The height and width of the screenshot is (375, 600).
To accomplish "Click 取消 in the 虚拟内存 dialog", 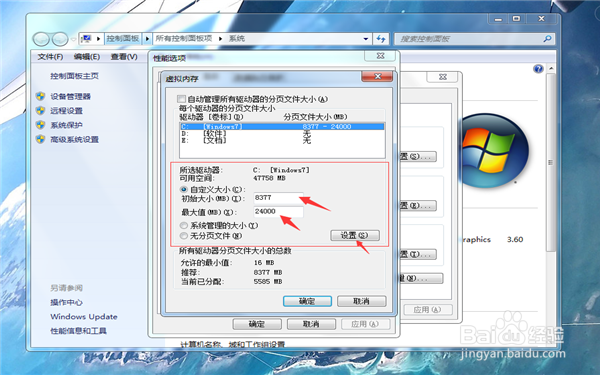I will [x=362, y=301].
